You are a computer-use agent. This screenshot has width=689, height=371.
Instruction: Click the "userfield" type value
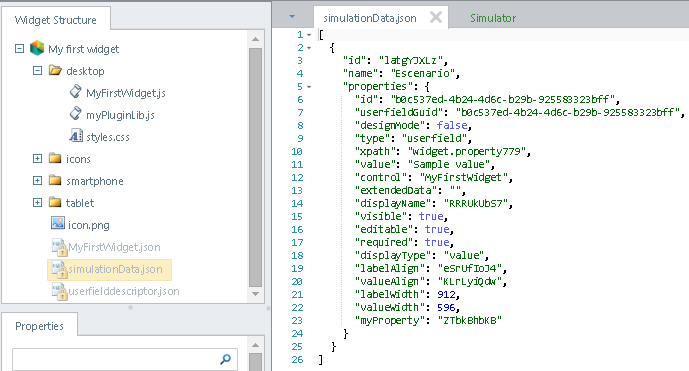click(434, 138)
